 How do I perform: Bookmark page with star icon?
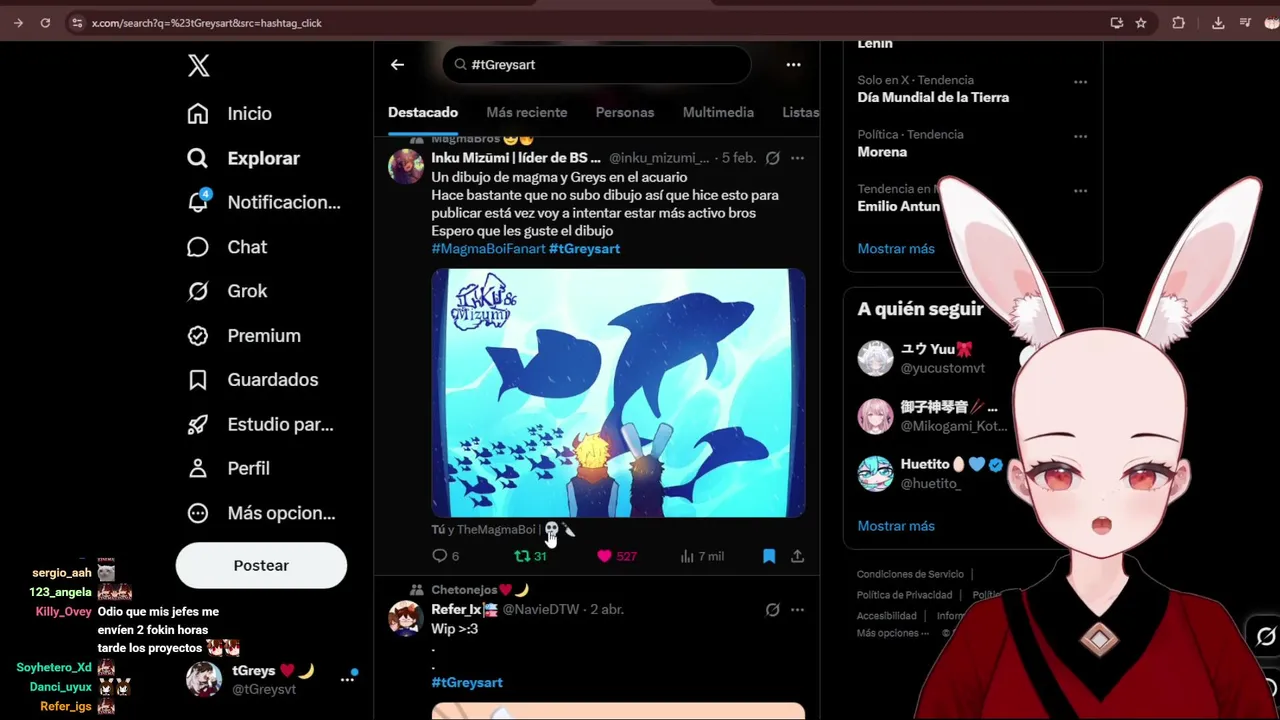[1141, 22]
